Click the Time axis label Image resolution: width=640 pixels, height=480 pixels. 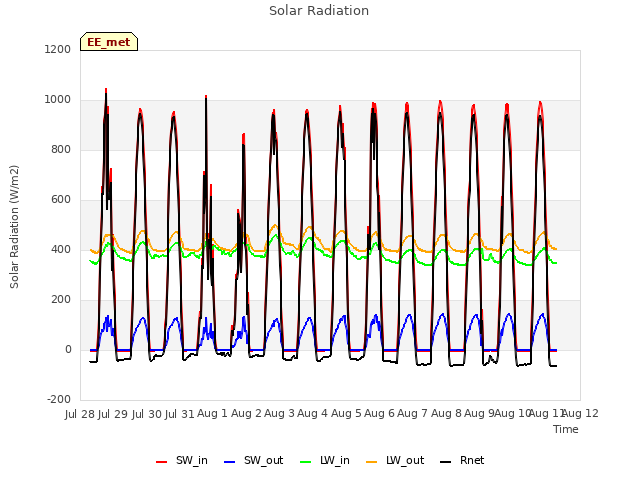pyautogui.click(x=566, y=429)
